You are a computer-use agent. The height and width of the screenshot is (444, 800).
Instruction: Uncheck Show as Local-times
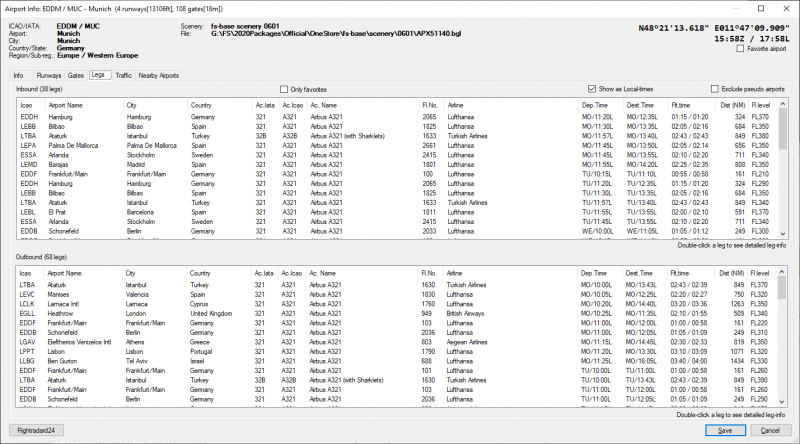(x=564, y=89)
